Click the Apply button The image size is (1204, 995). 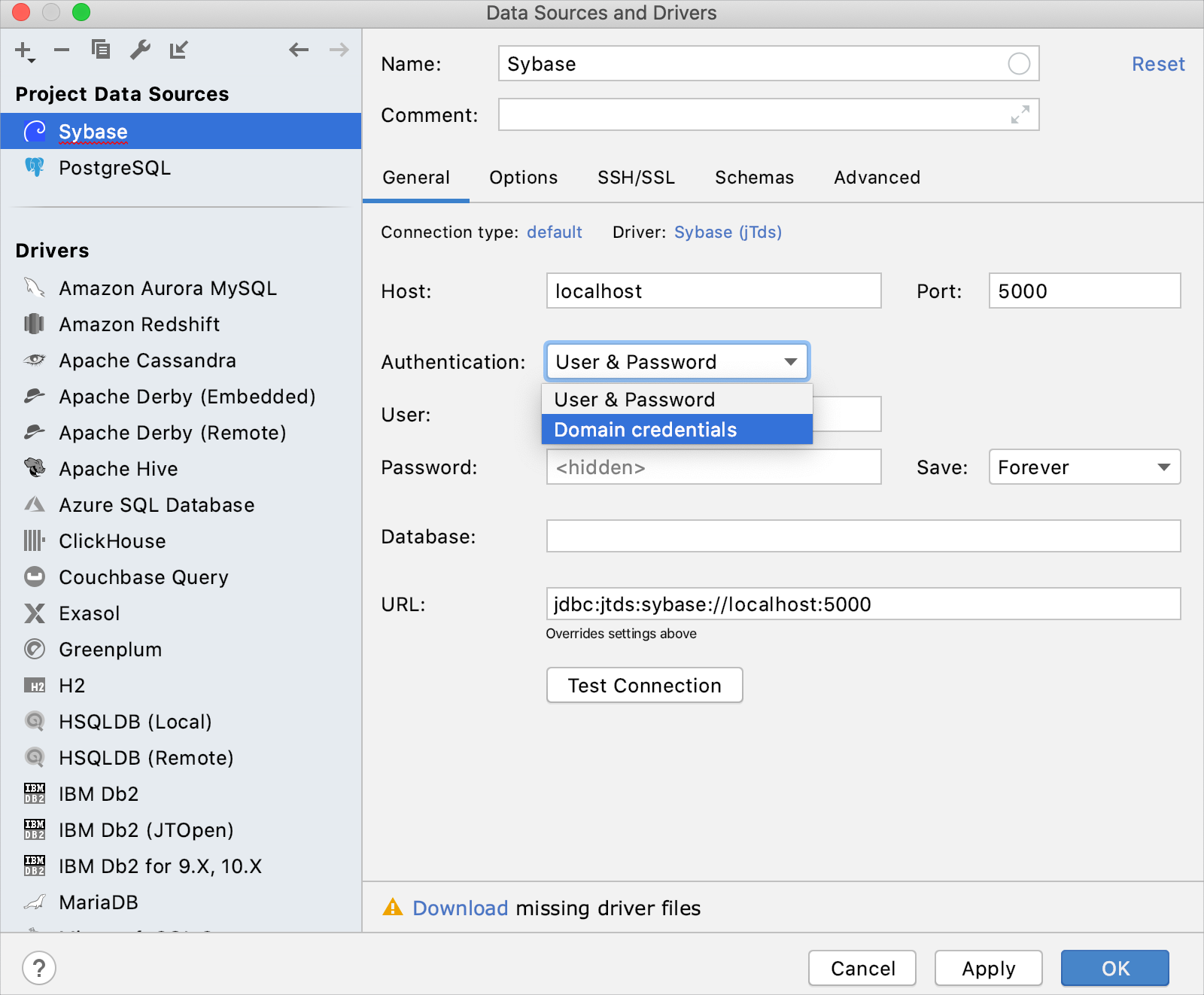pos(989,968)
